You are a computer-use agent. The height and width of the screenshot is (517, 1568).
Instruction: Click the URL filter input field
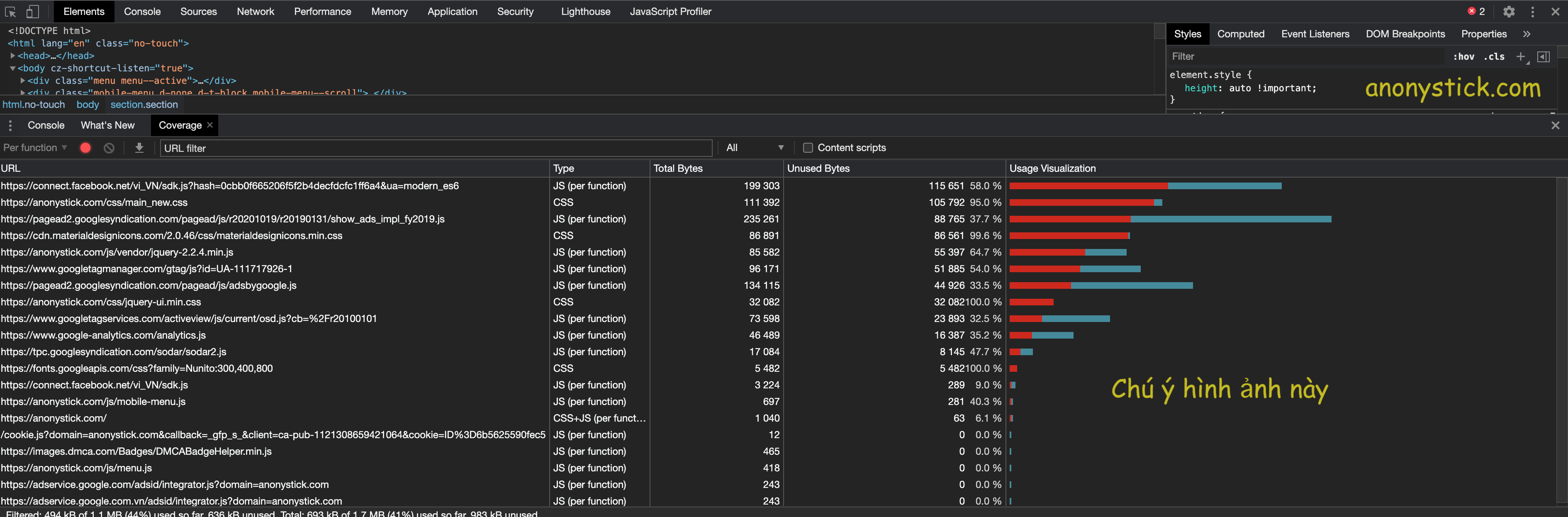point(435,148)
